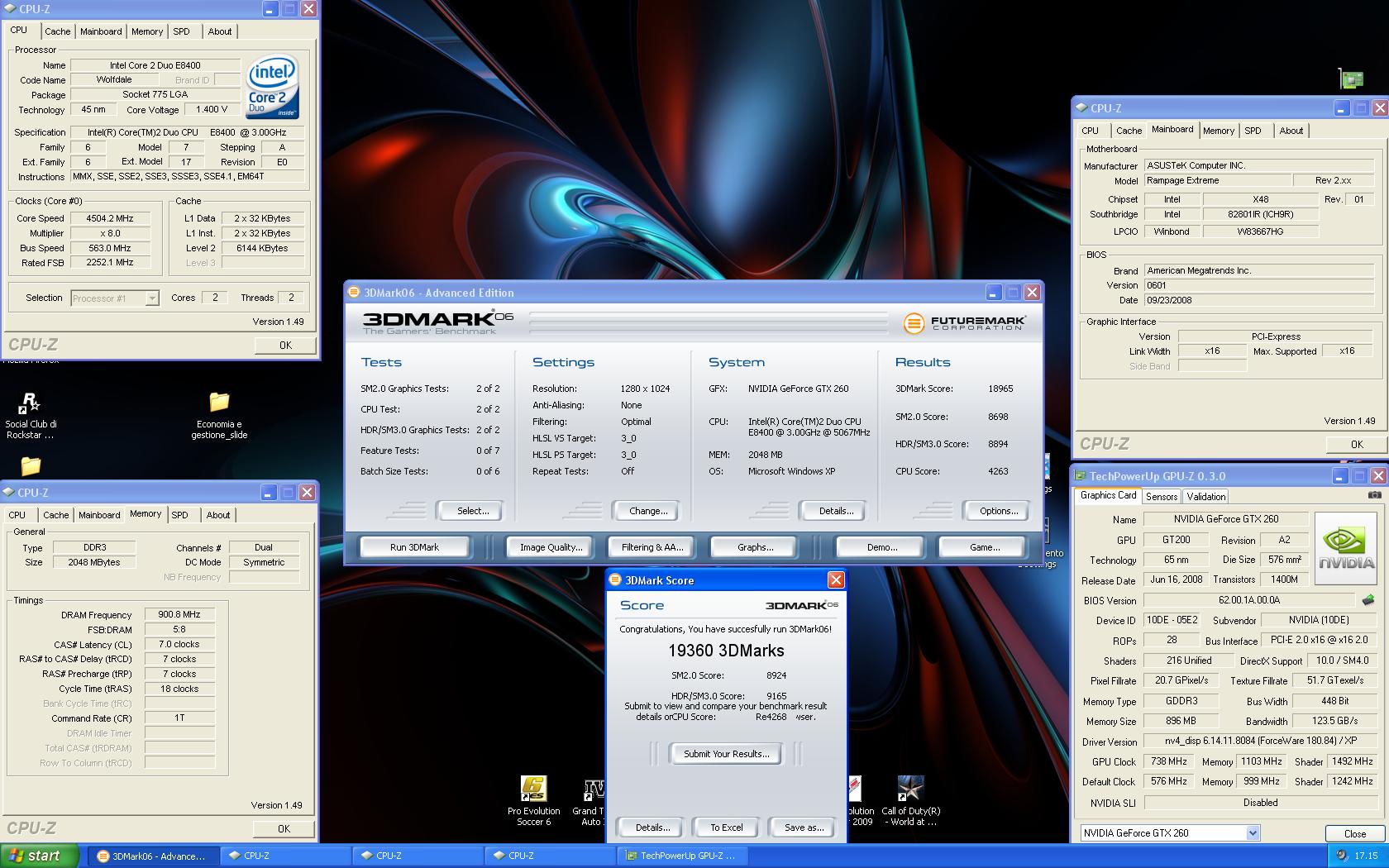Click the 3DMark06 window title icon
1389x868 pixels.
click(354, 292)
